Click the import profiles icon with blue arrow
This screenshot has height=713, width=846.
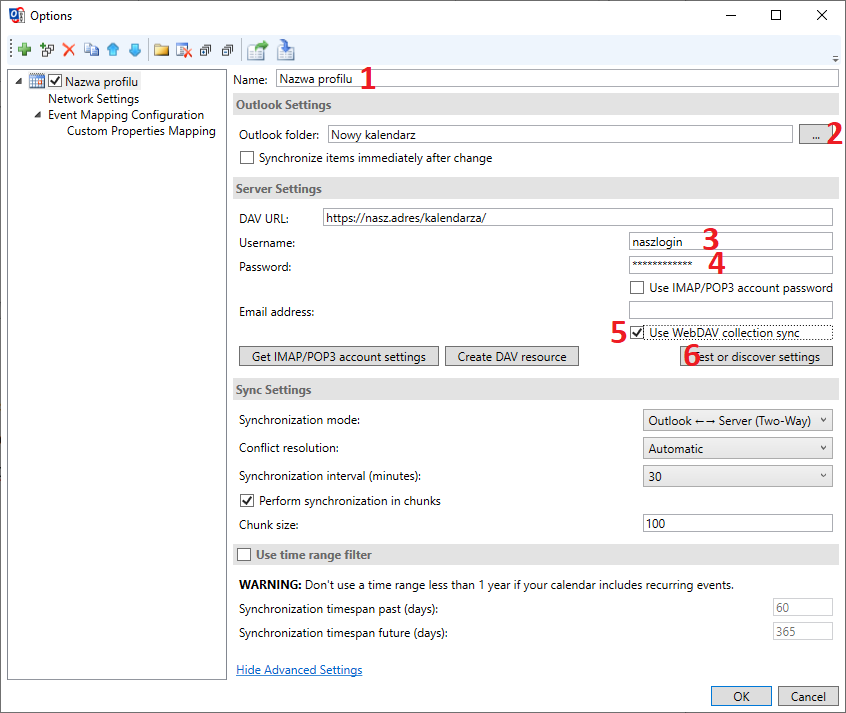click(285, 49)
